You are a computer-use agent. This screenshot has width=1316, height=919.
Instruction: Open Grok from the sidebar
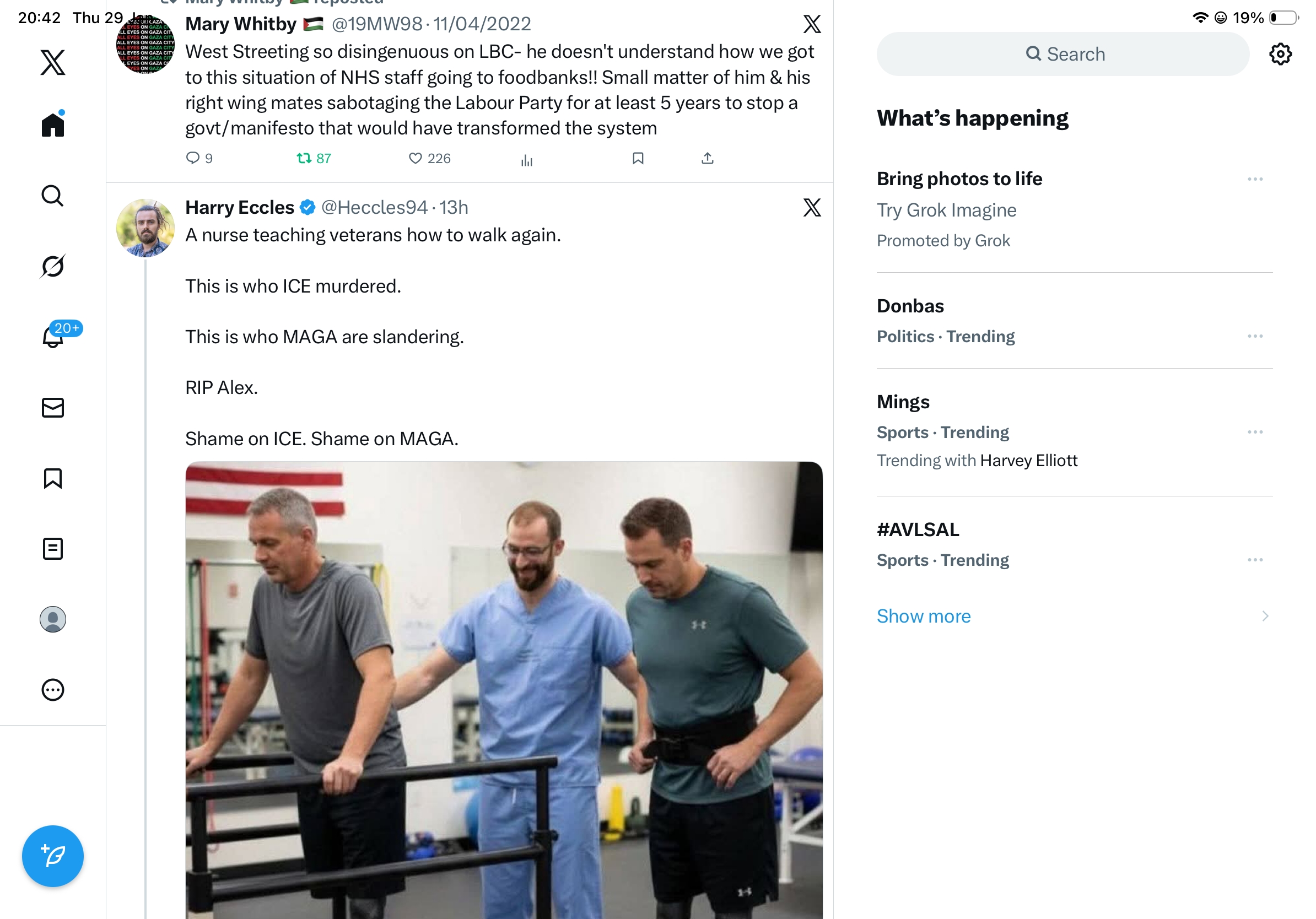[x=53, y=266]
